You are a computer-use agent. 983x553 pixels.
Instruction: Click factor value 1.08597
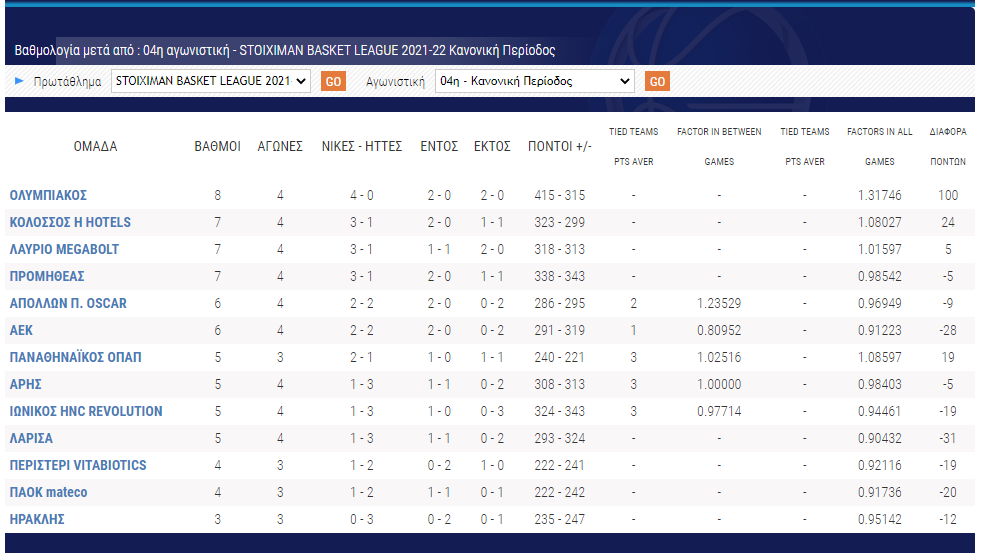click(880, 357)
